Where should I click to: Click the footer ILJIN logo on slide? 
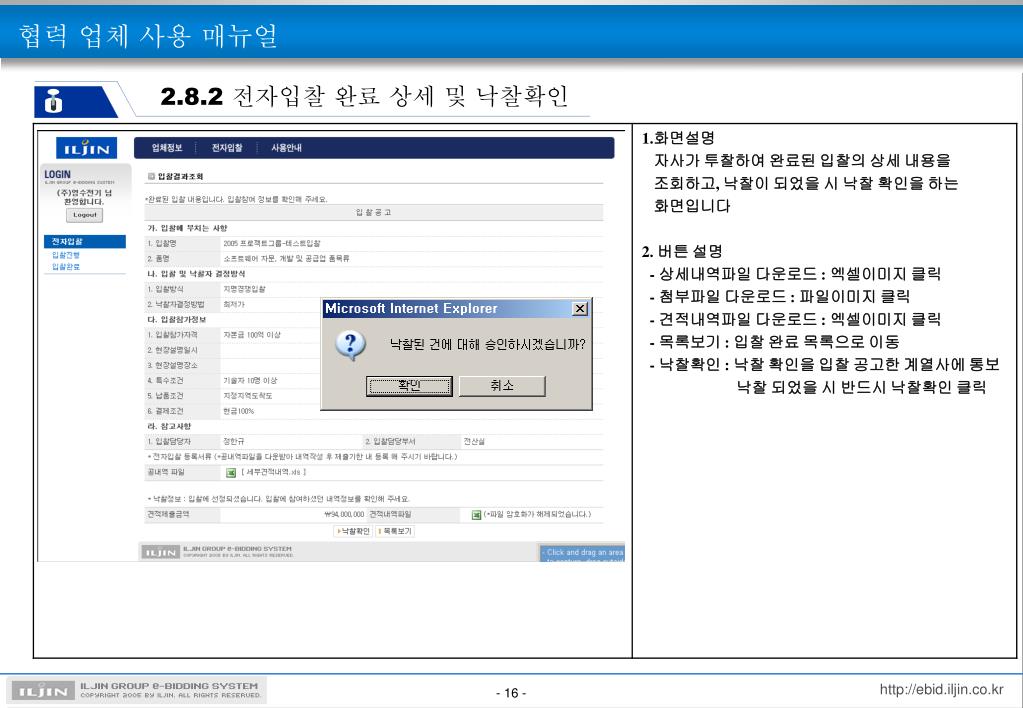pos(42,691)
